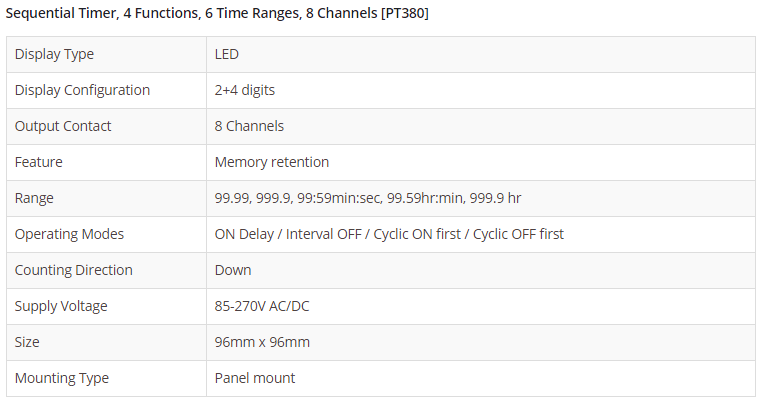Click the Counting Direction label

pos(73,270)
